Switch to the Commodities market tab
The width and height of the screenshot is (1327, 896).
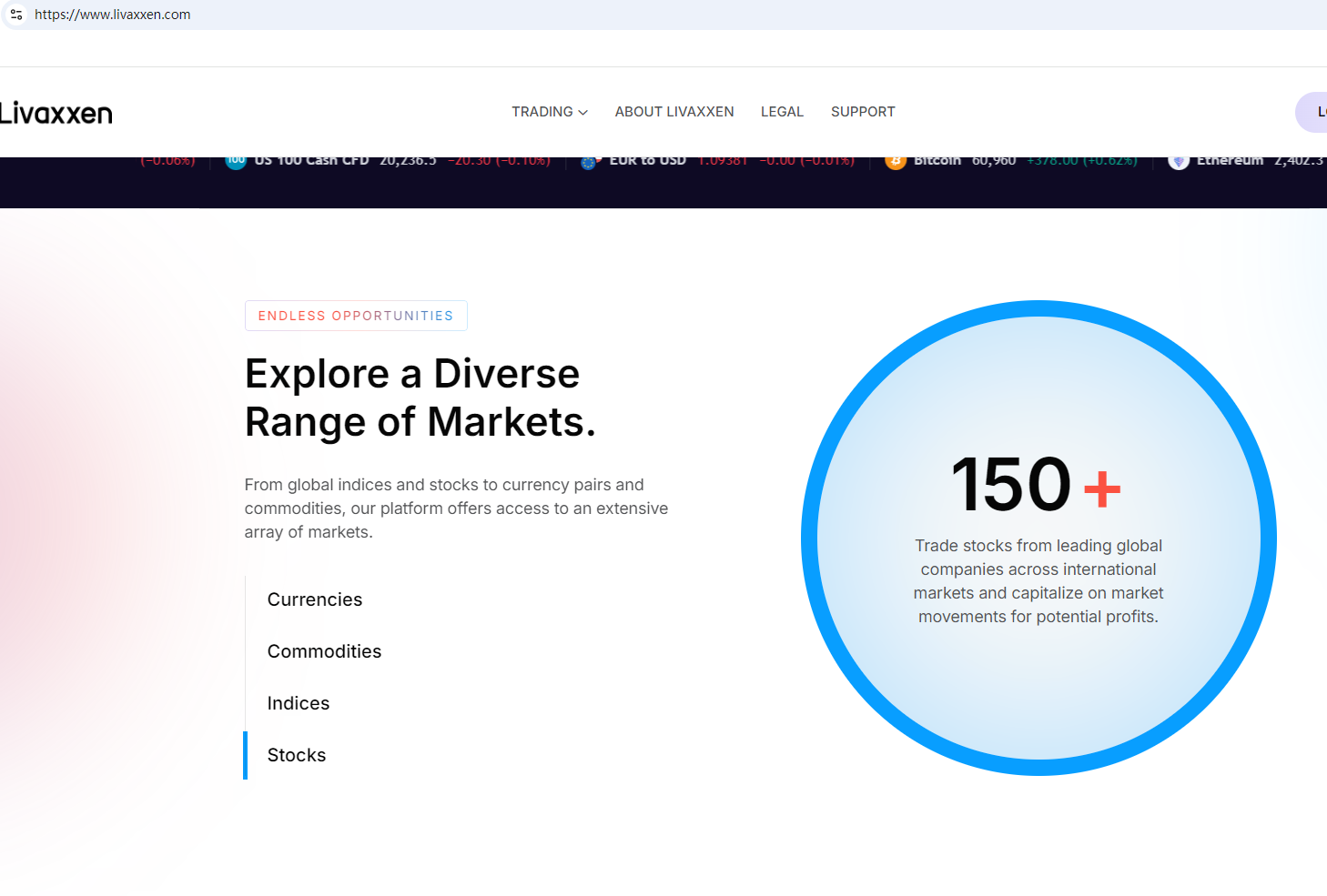click(324, 651)
